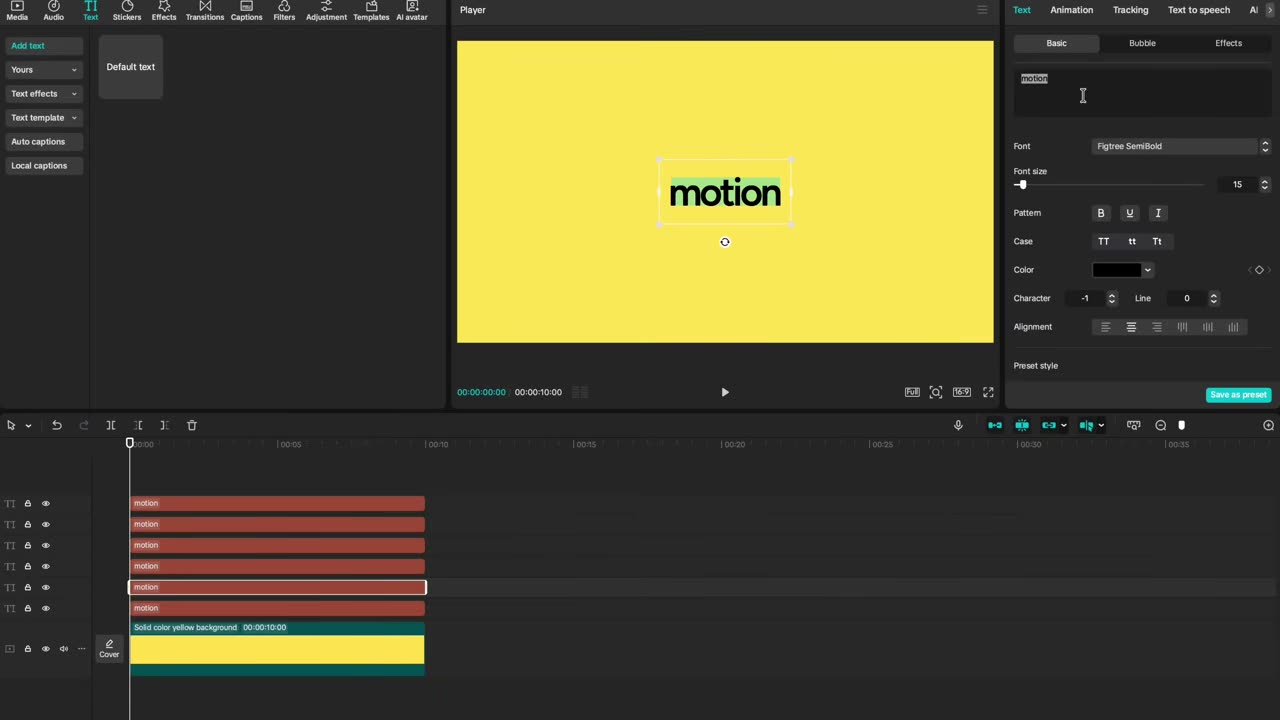The image size is (1280, 720).
Task: Zoom out the timeline with the minus magnifier
Action: [1161, 425]
